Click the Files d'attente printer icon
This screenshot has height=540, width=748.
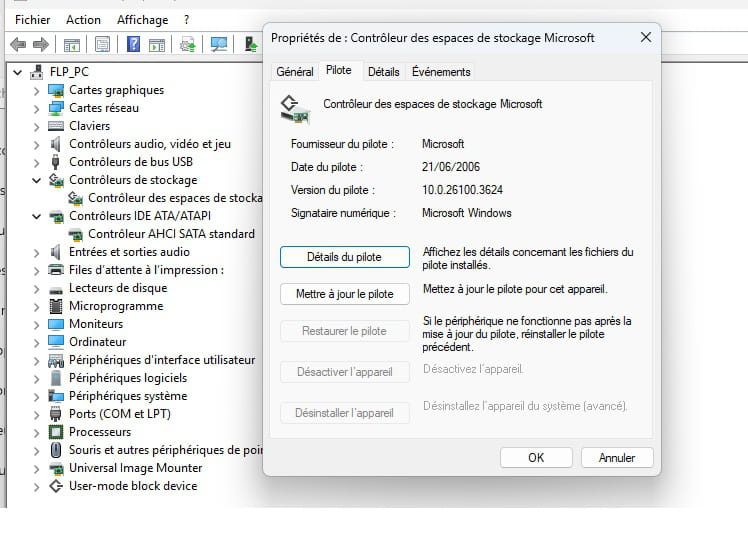[x=56, y=270]
